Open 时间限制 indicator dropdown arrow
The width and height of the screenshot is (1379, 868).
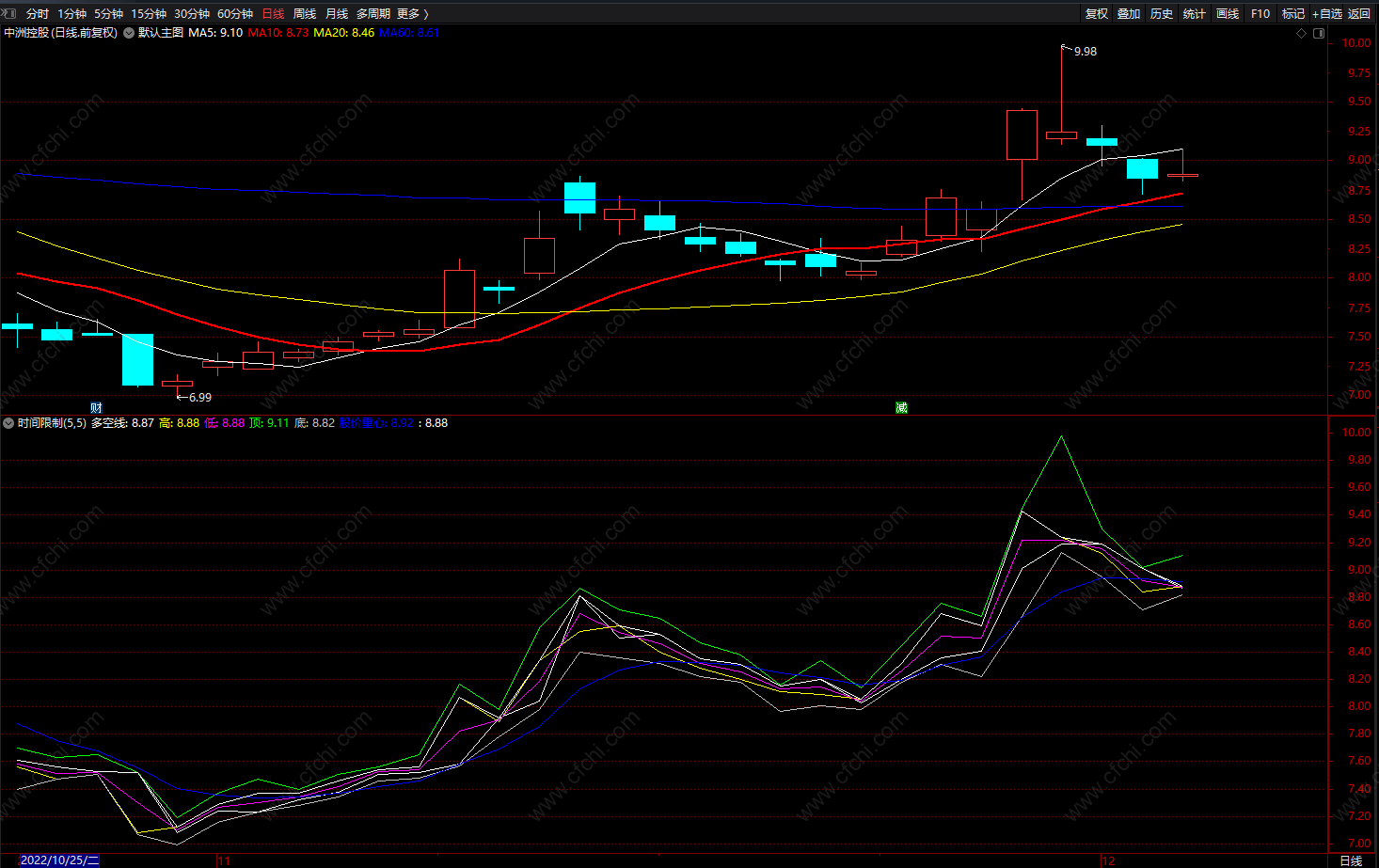(x=8, y=423)
